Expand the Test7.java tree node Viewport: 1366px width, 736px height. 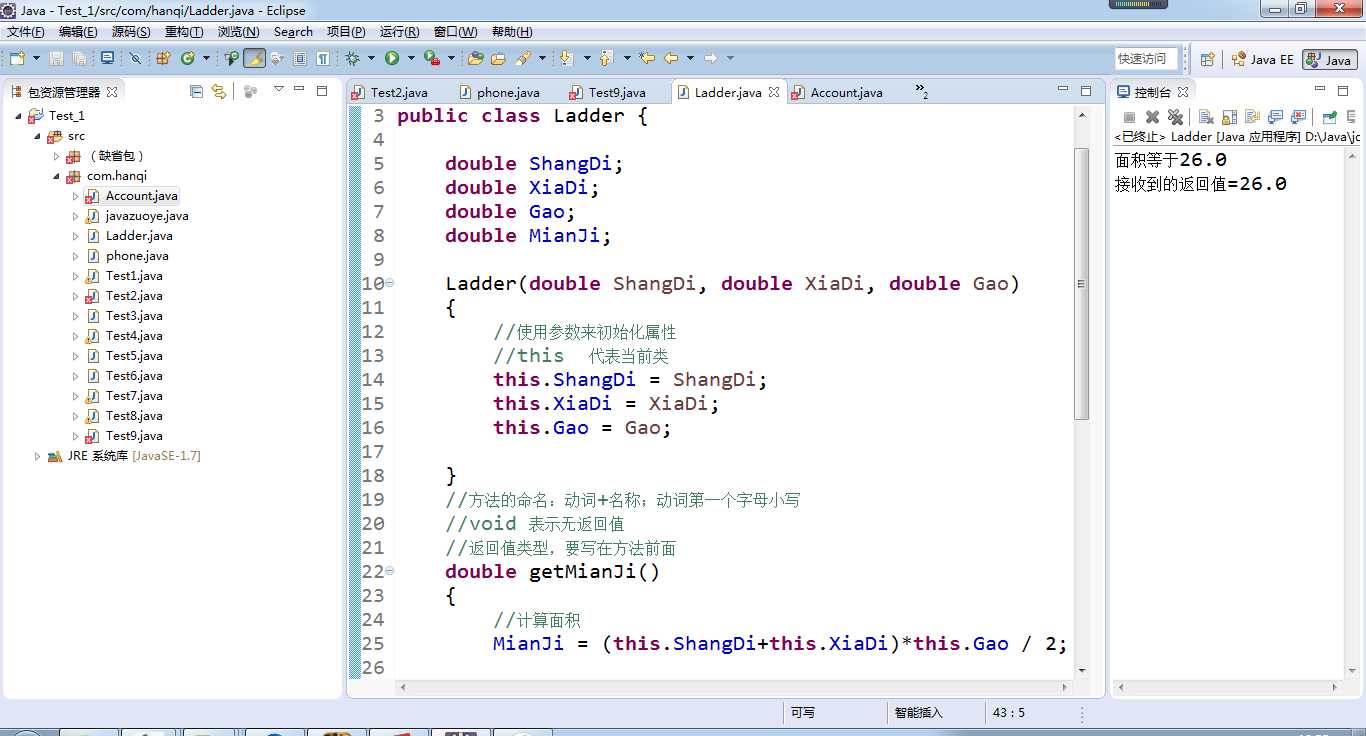click(x=76, y=396)
